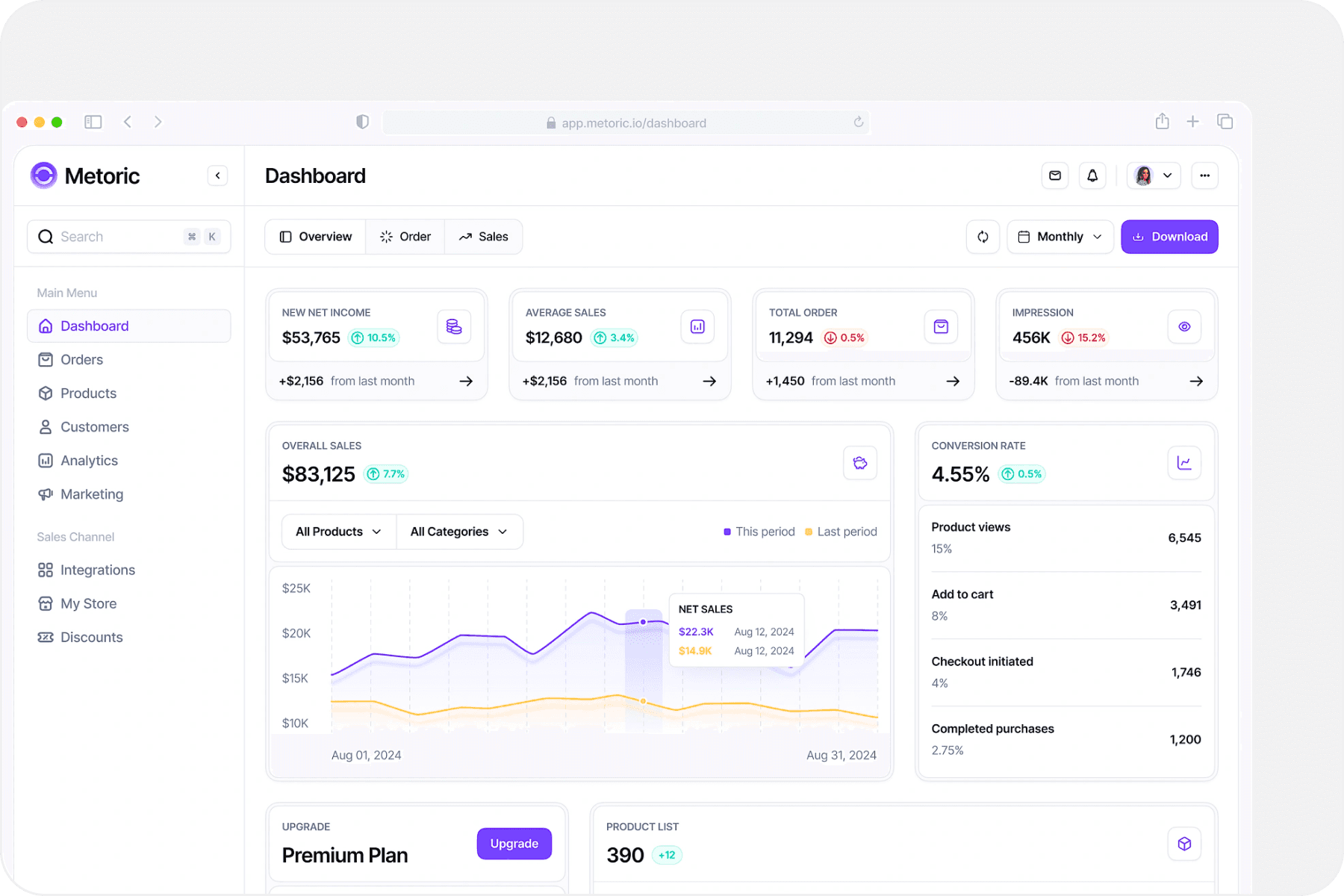Toggle the browser sidebar icon

point(93,122)
